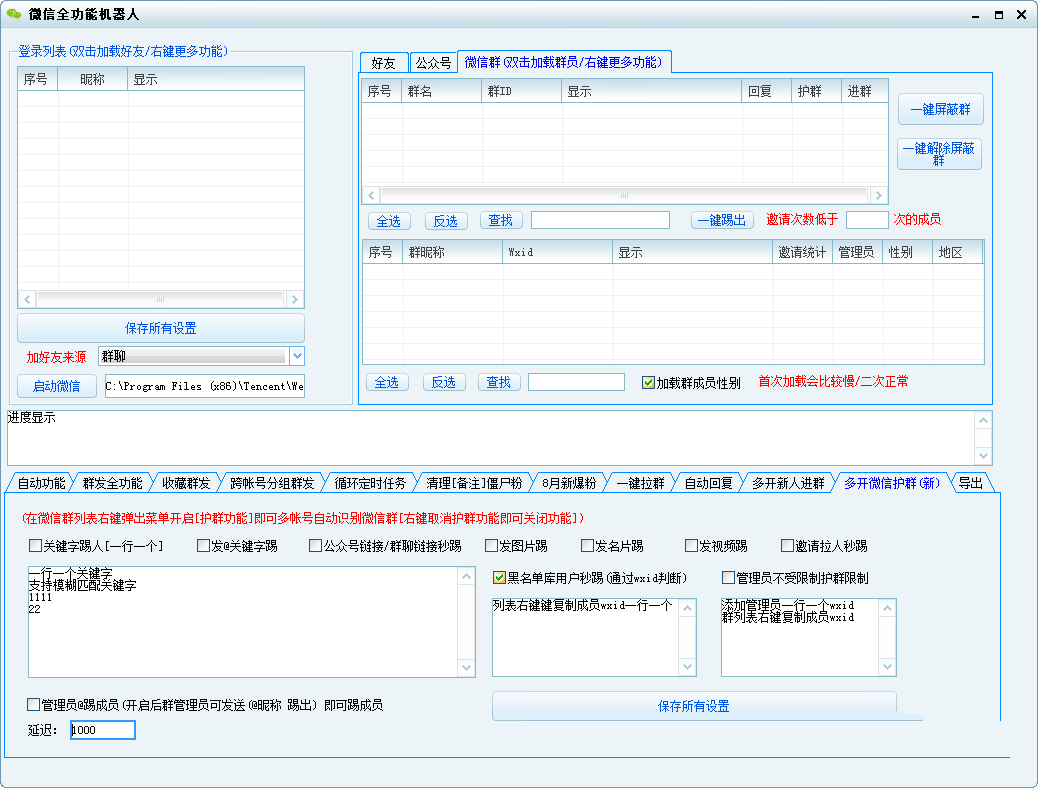Click the 一键屏蔽群 button
Image resolution: width=1038 pixels, height=788 pixels.
click(941, 109)
